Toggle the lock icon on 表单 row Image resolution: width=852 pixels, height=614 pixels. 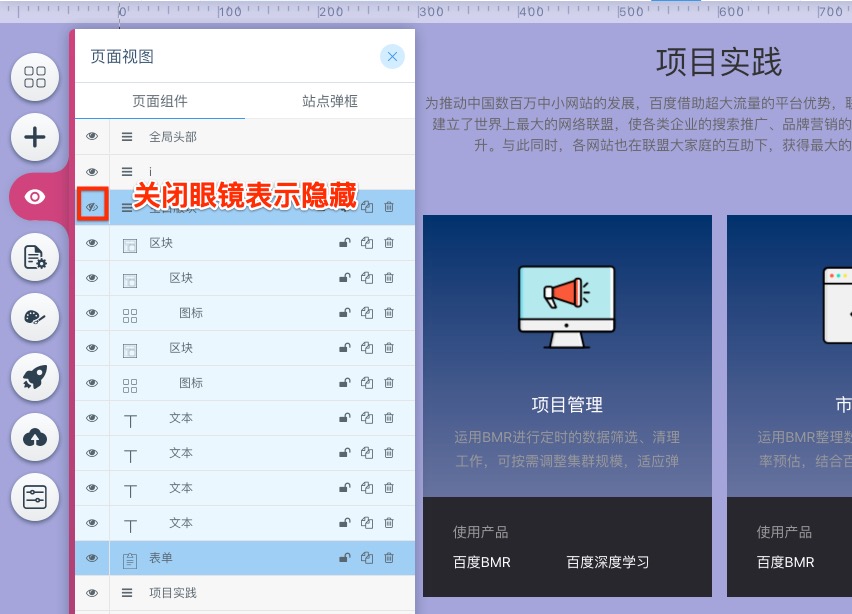[x=345, y=558]
